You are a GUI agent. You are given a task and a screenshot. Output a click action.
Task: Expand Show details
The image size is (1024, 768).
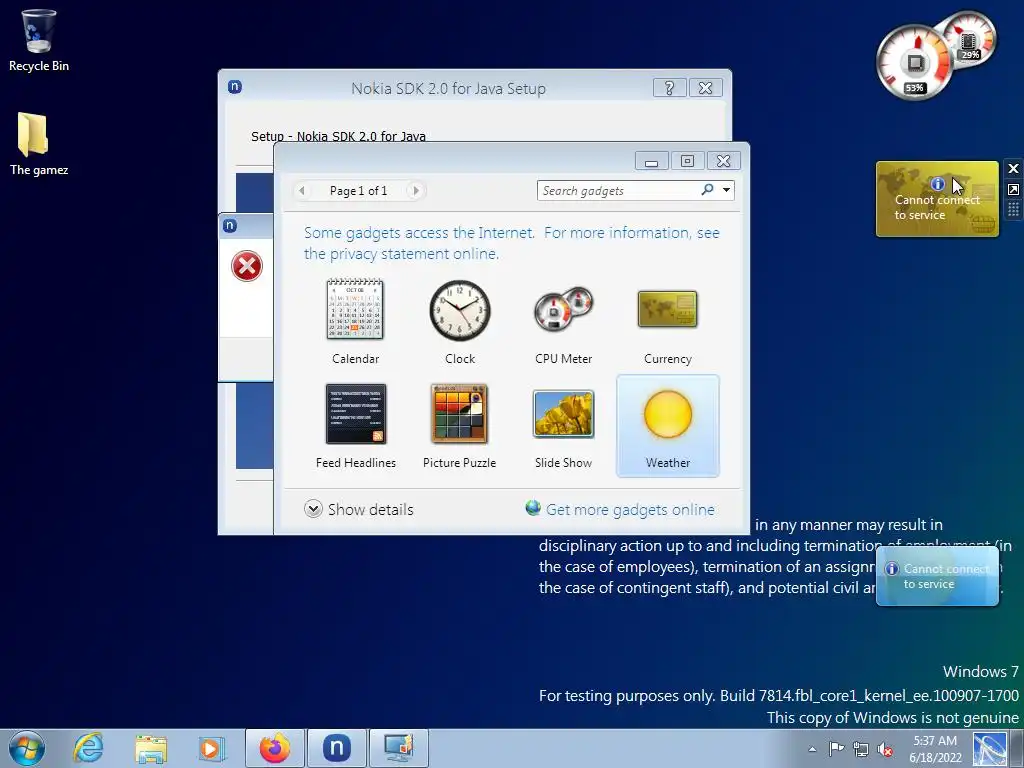tap(359, 509)
